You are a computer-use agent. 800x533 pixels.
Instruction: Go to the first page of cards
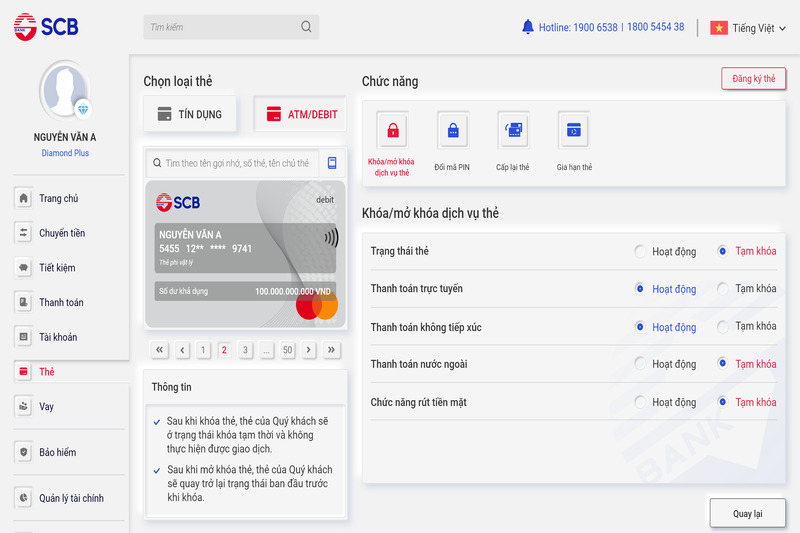(x=160, y=350)
